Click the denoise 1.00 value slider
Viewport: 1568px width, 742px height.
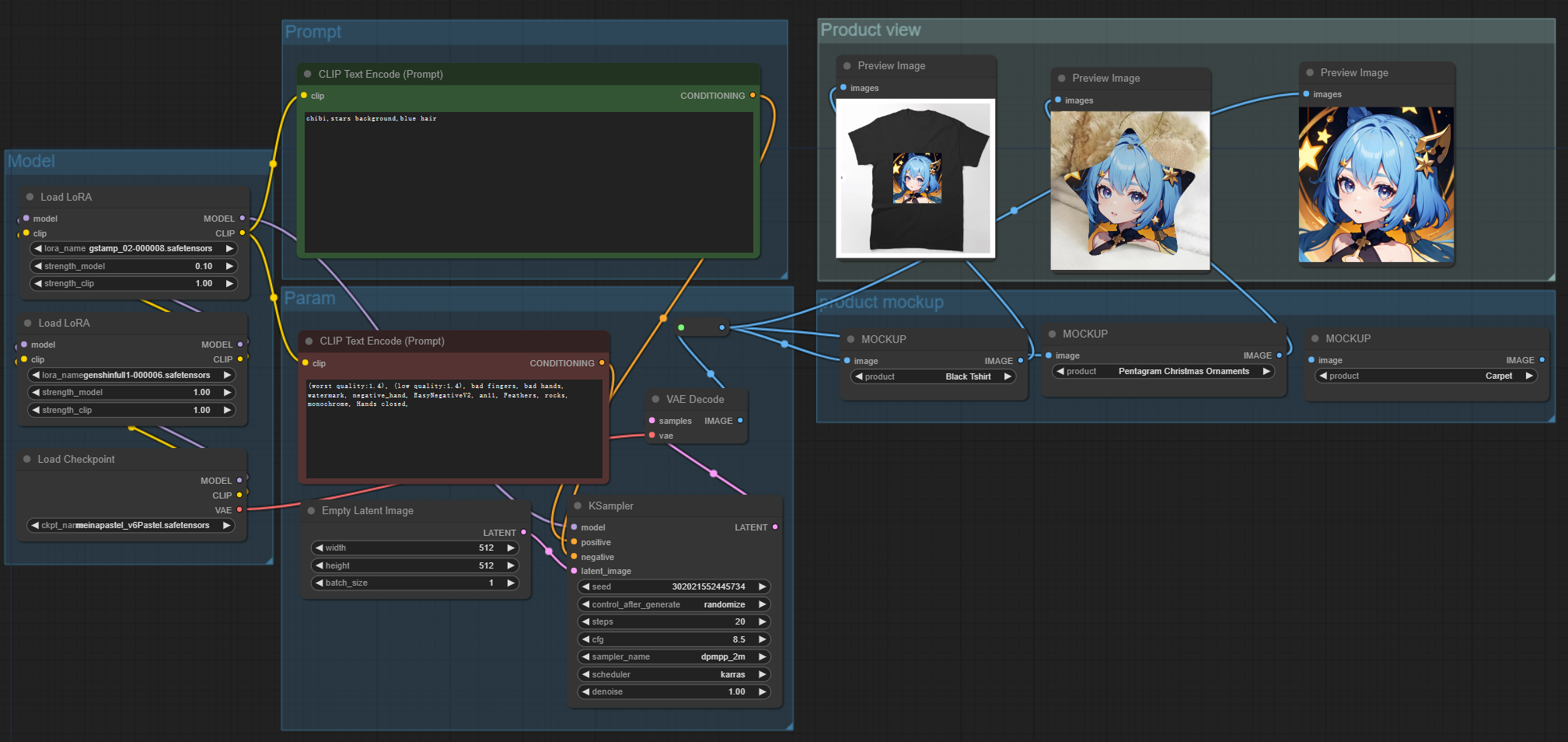pos(674,692)
